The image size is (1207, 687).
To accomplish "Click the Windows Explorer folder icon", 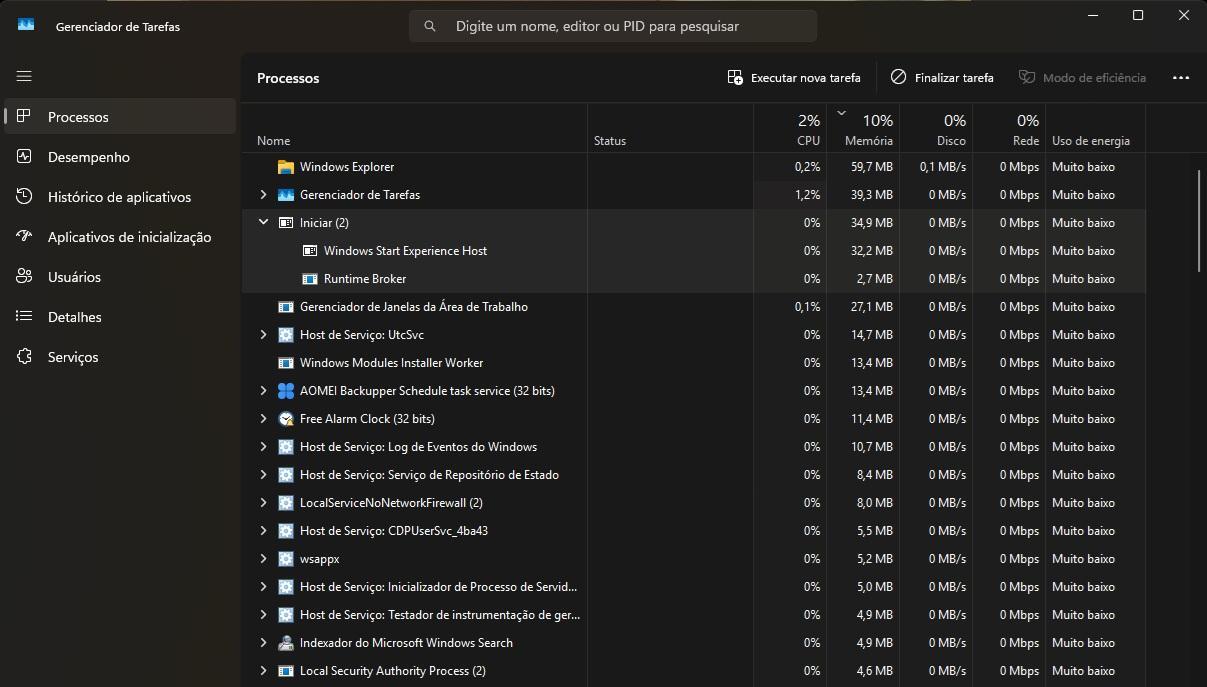I will [286, 167].
